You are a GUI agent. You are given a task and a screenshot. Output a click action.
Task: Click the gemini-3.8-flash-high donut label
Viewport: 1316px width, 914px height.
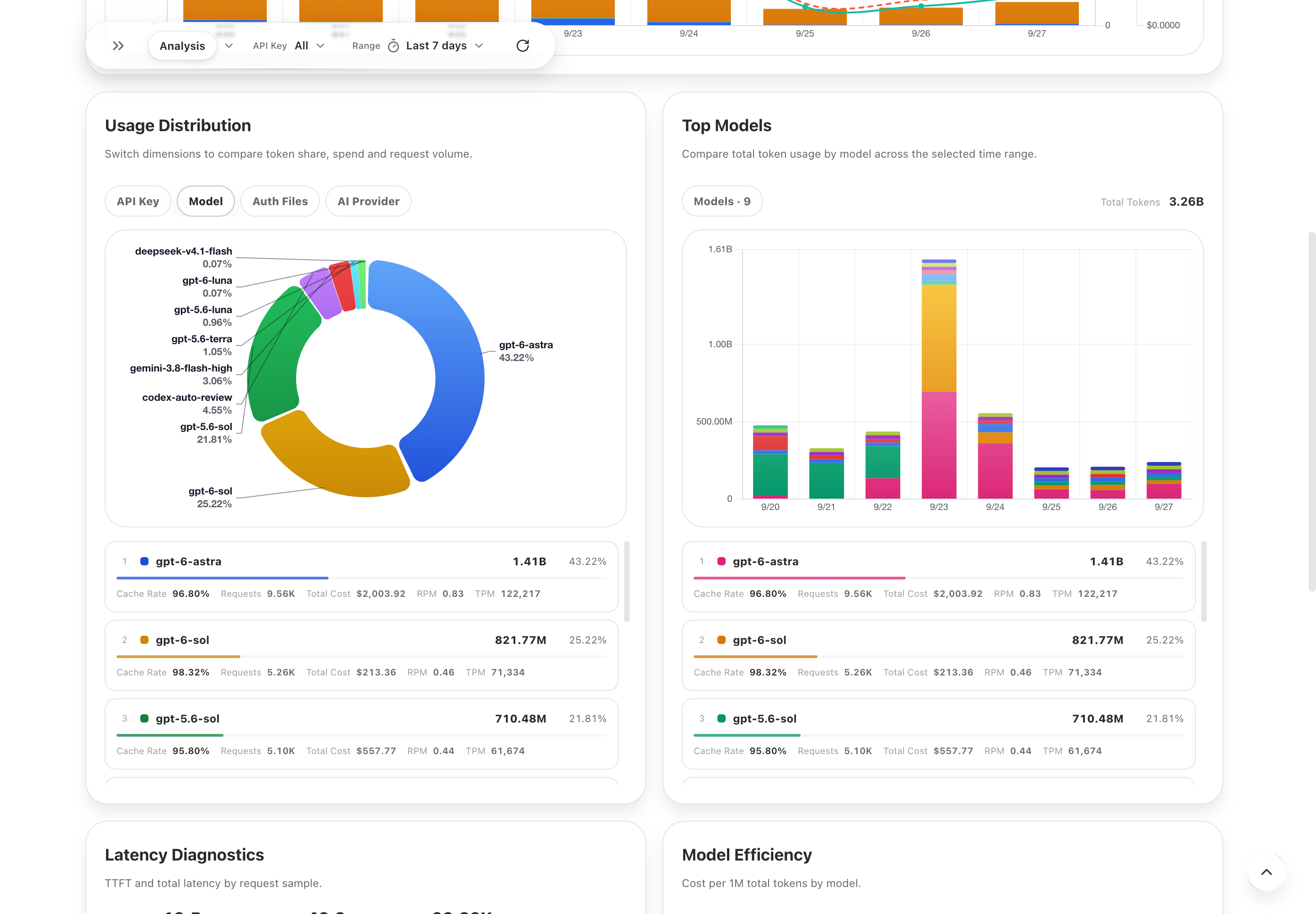click(181, 374)
